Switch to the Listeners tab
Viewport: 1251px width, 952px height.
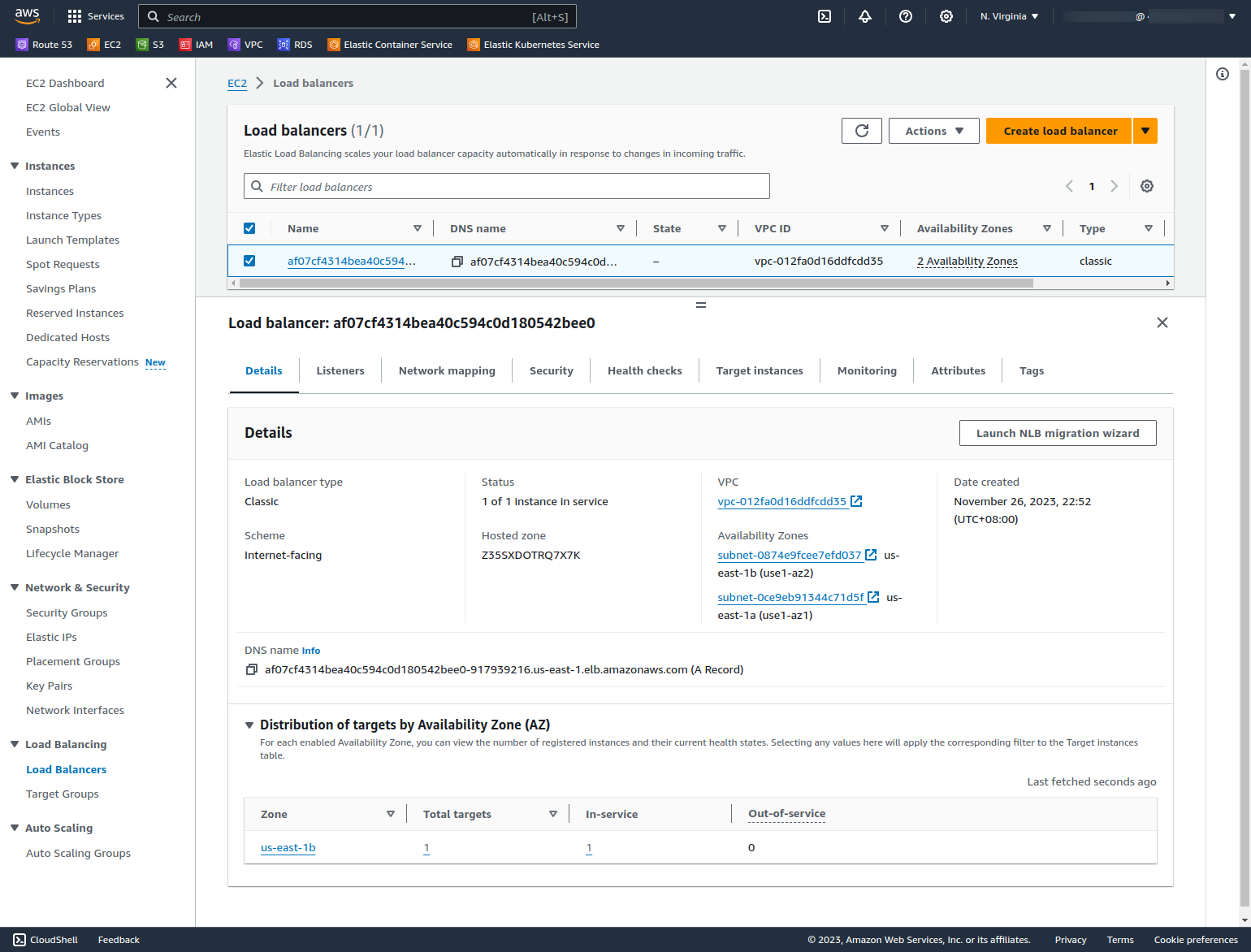[x=340, y=371]
